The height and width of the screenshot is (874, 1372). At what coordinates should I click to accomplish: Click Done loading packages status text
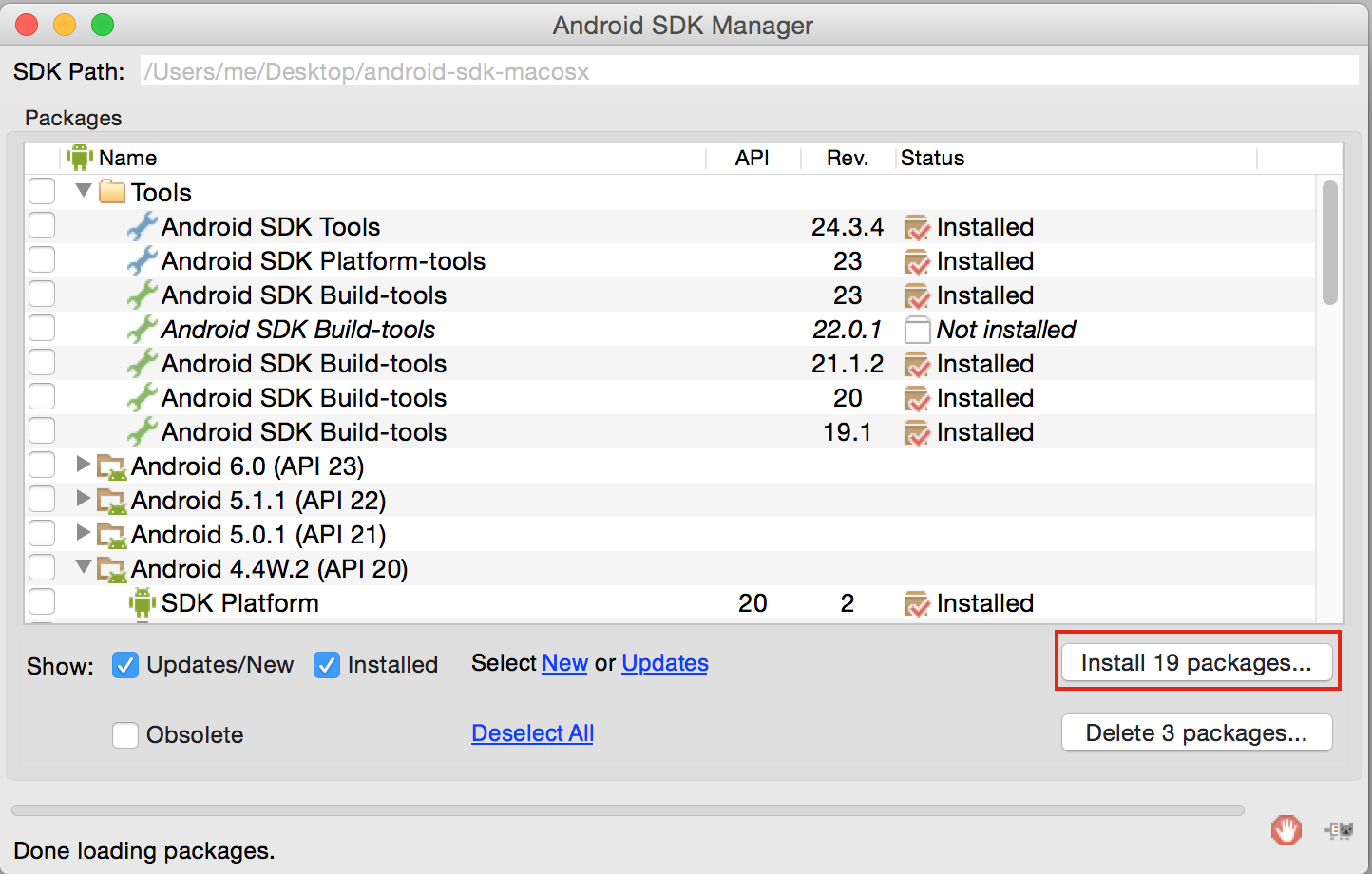(144, 850)
